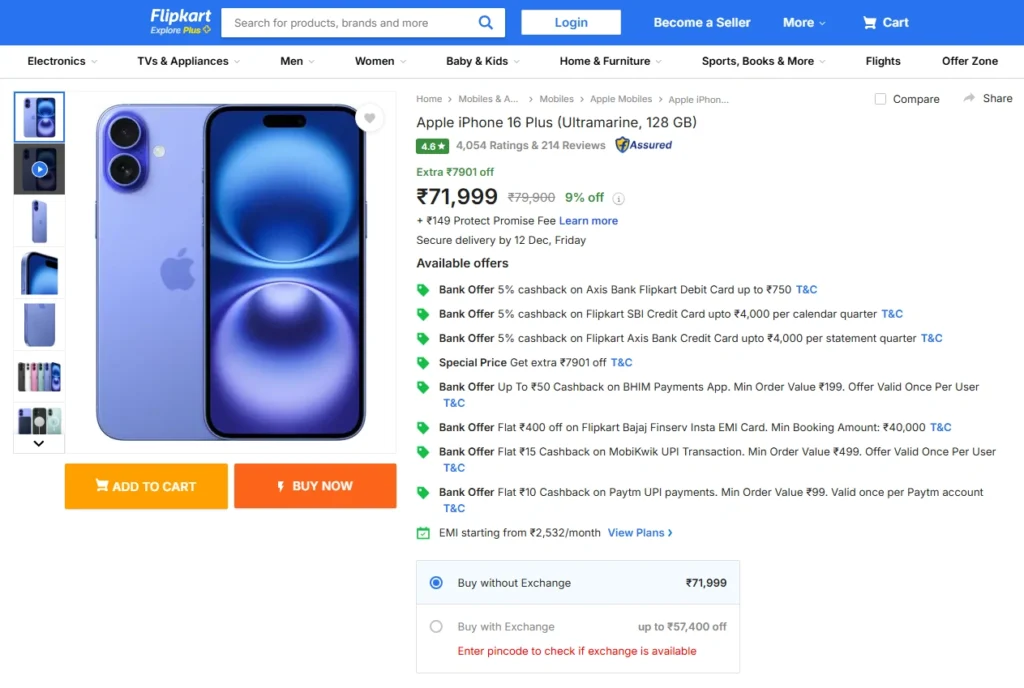The width and height of the screenshot is (1024, 688).
Task: Select Buy with Exchange option
Action: (x=436, y=627)
